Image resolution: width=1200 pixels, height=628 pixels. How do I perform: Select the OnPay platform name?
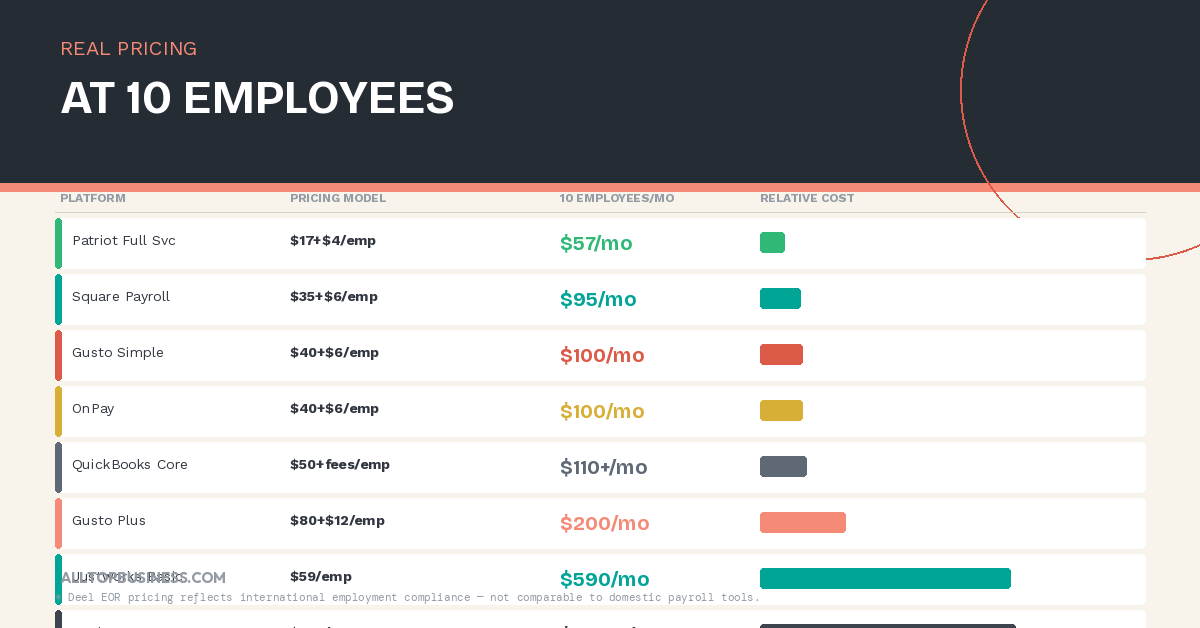[93, 409]
